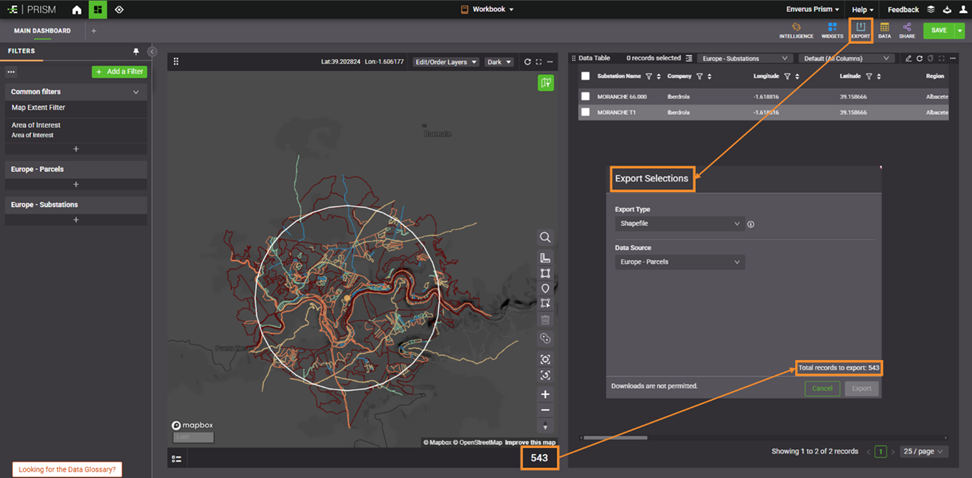Switch to the Main Dashboard tab
Screen dimensions: 972x478
coord(42,30)
